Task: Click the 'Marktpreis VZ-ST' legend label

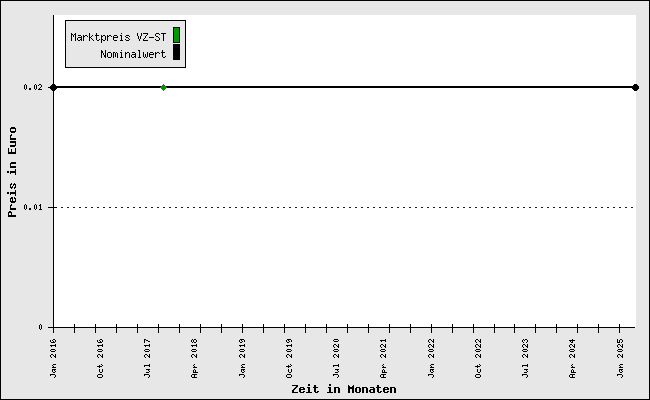Action: pos(118,37)
